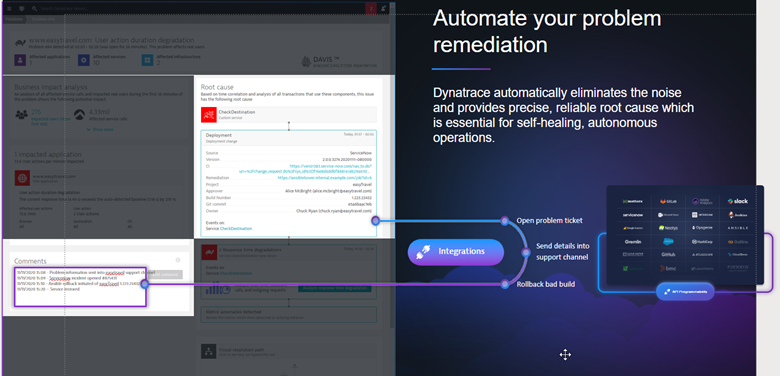This screenshot has width=780, height=376.
Task: Click the Deployment change card header
Action: [x=289, y=137]
